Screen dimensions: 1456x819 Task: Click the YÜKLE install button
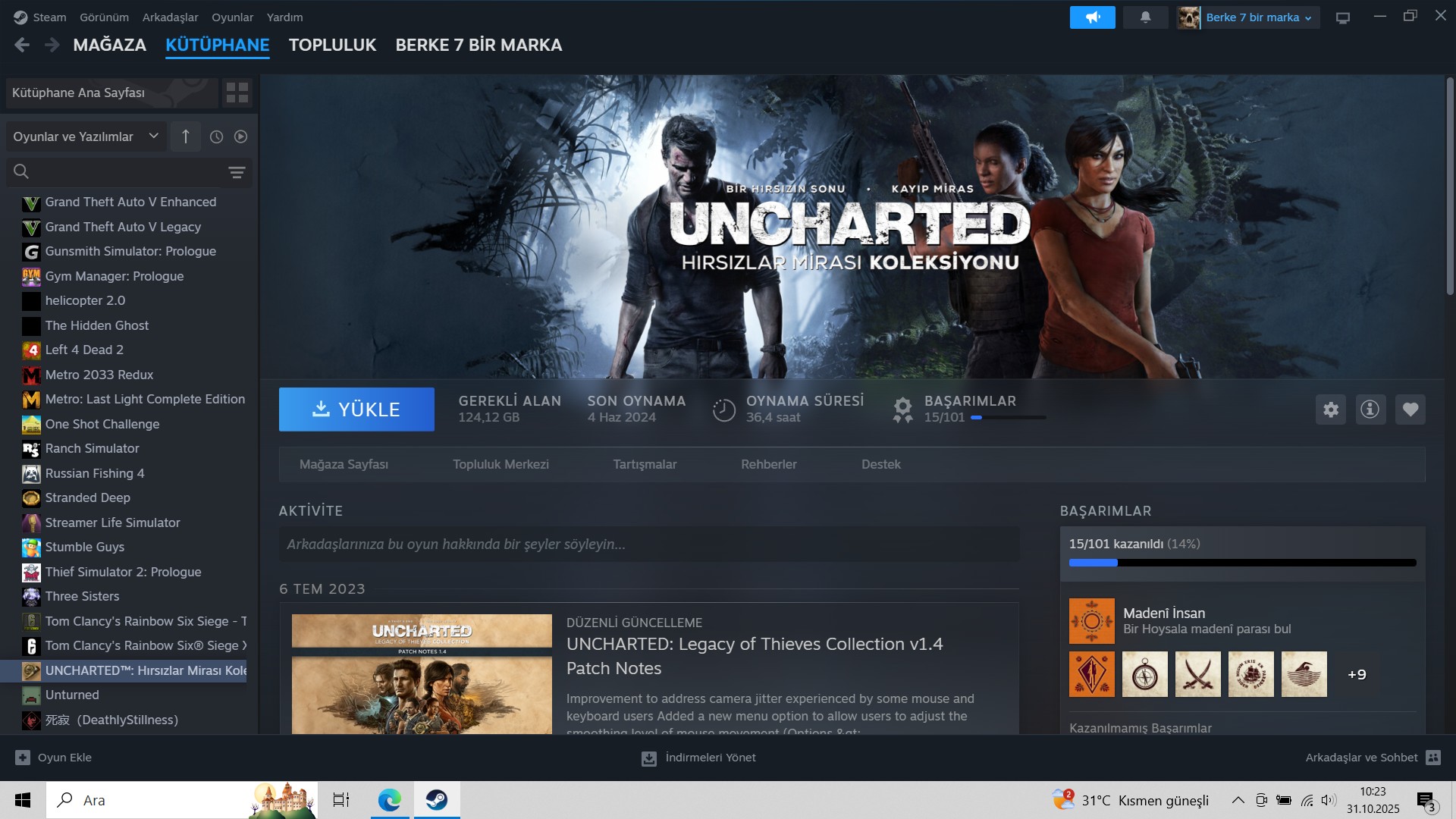click(356, 409)
